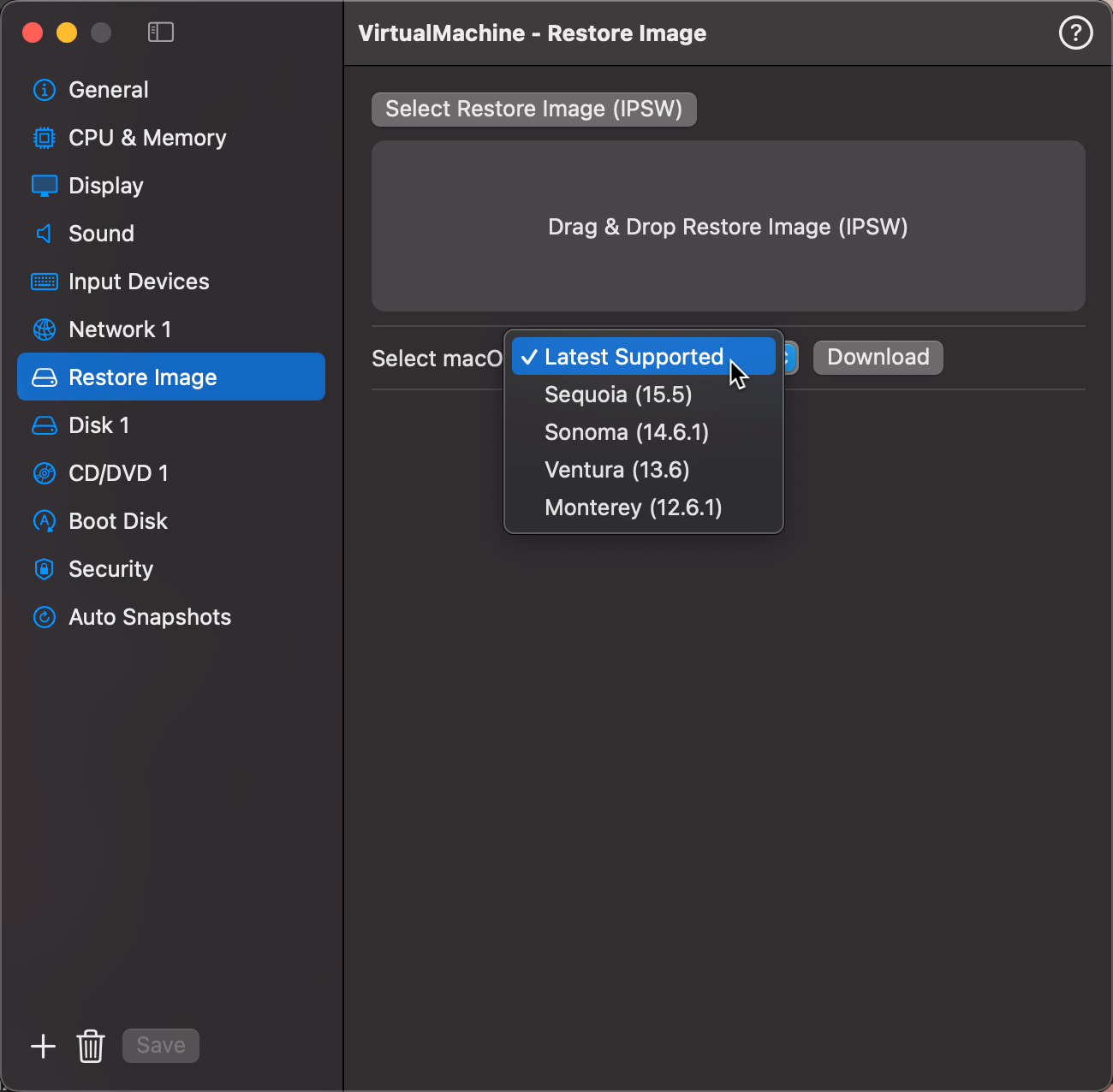
Task: Click the General info icon
Action: point(44,89)
